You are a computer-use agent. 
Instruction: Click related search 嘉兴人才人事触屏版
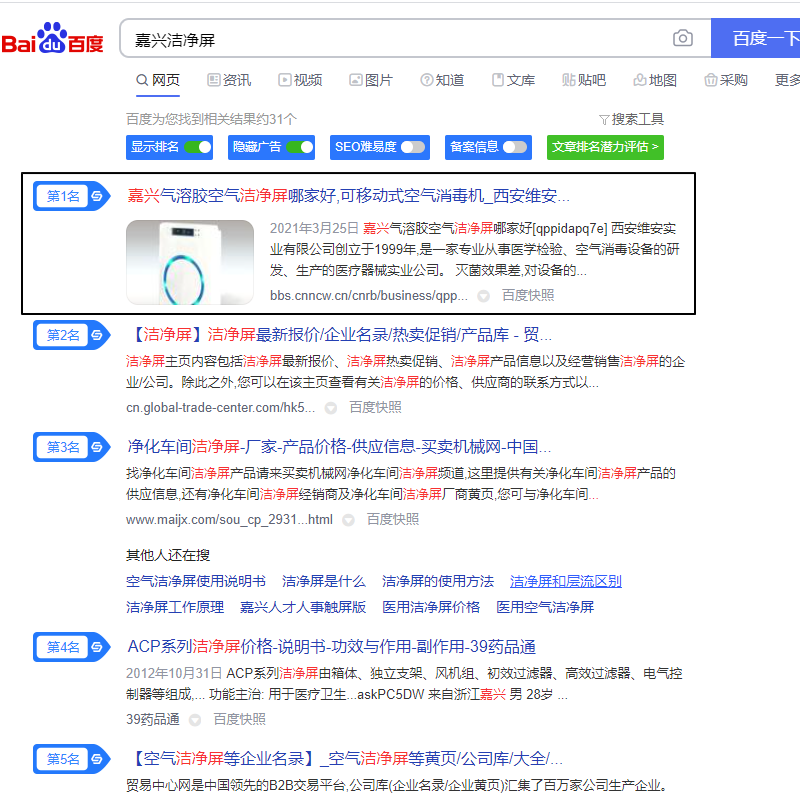pyautogui.click(x=303, y=607)
